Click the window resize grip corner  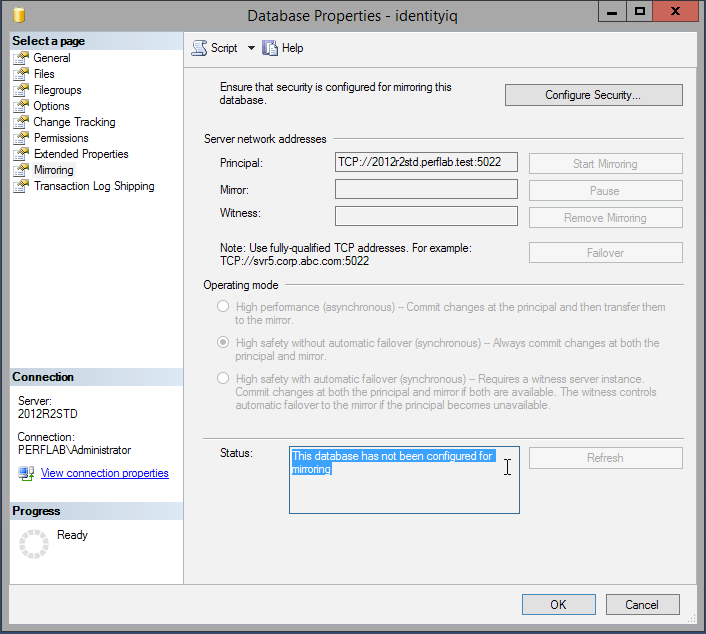692,620
